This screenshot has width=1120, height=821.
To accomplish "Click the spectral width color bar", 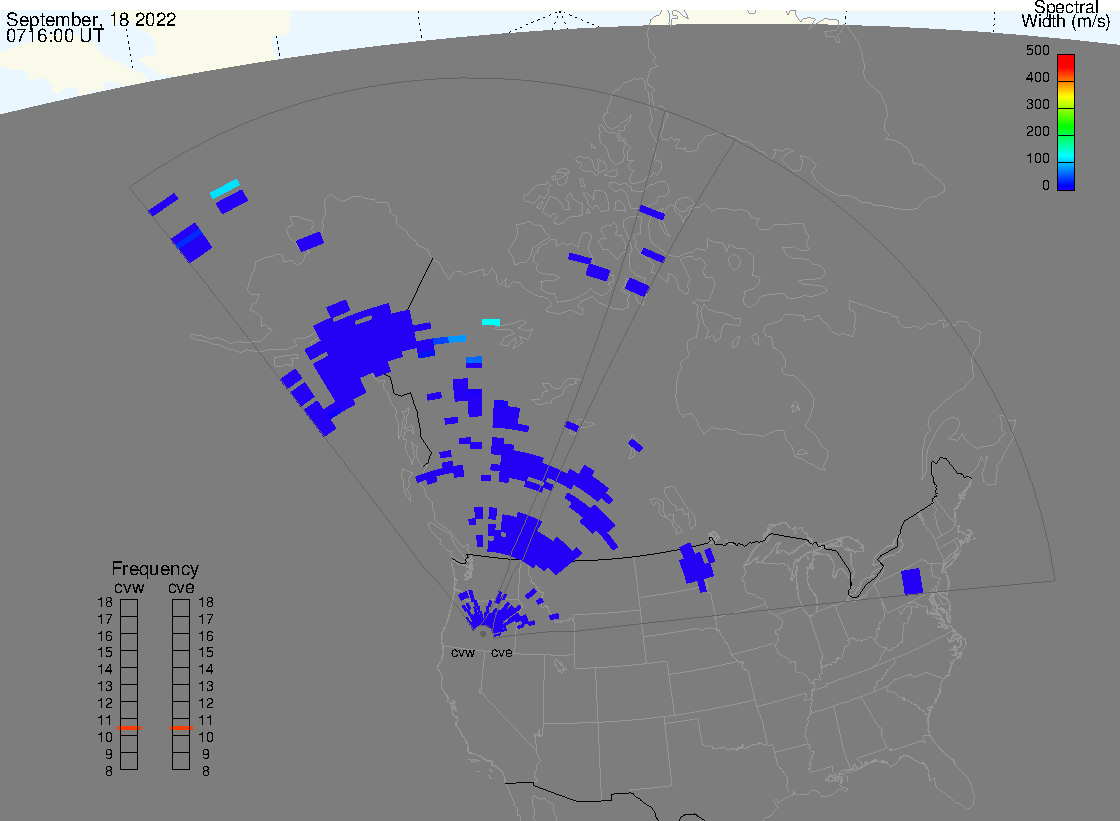I will point(1066,122).
